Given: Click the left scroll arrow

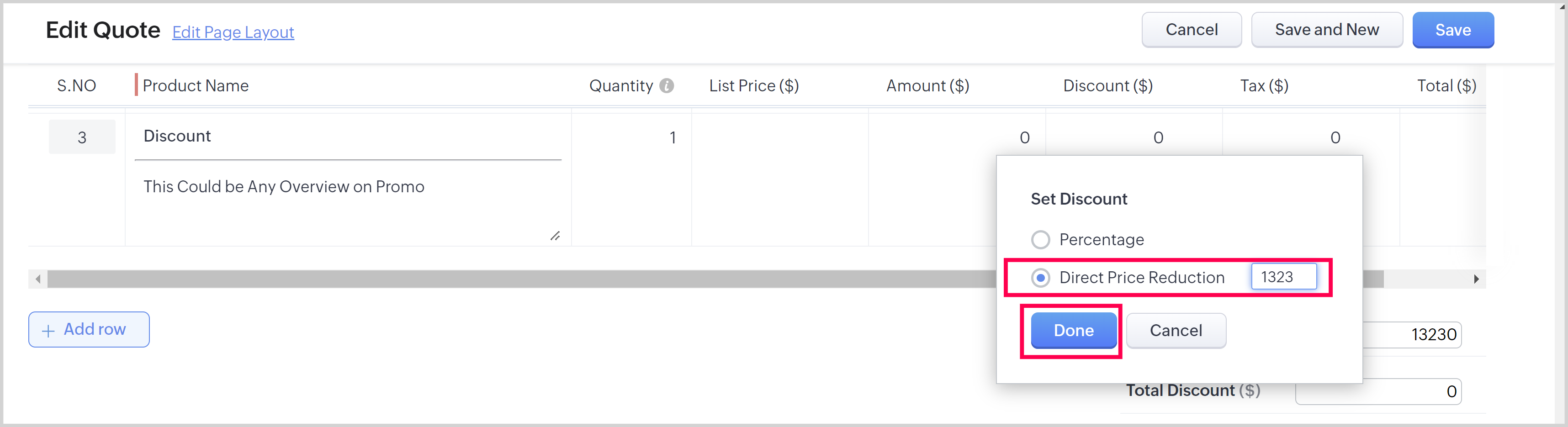Looking at the screenshot, I should click(x=38, y=279).
